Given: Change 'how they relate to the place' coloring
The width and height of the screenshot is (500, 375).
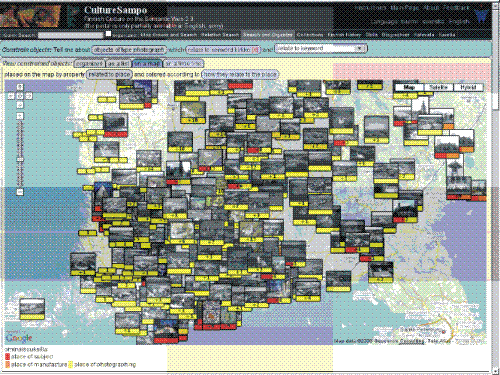Looking at the screenshot, I should tap(240, 74).
